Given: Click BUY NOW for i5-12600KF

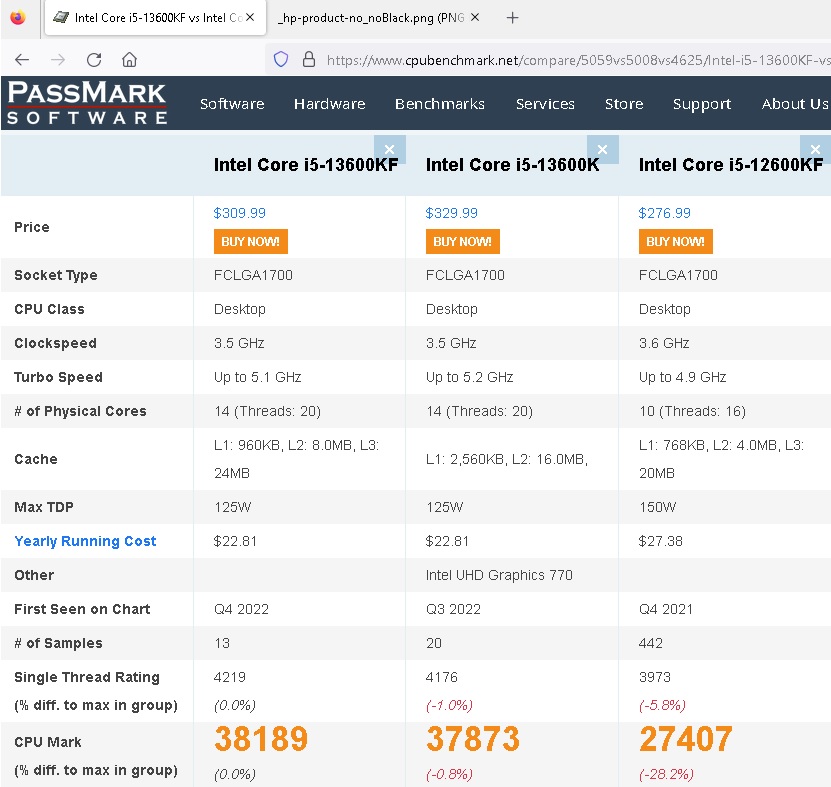Looking at the screenshot, I should coord(676,242).
